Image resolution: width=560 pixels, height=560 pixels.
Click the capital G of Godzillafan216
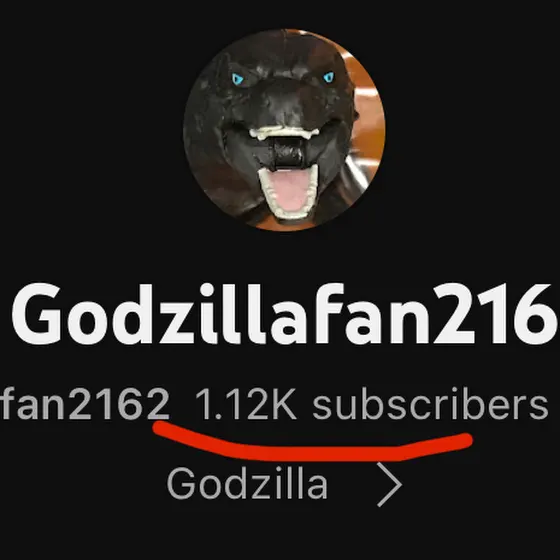click(38, 314)
